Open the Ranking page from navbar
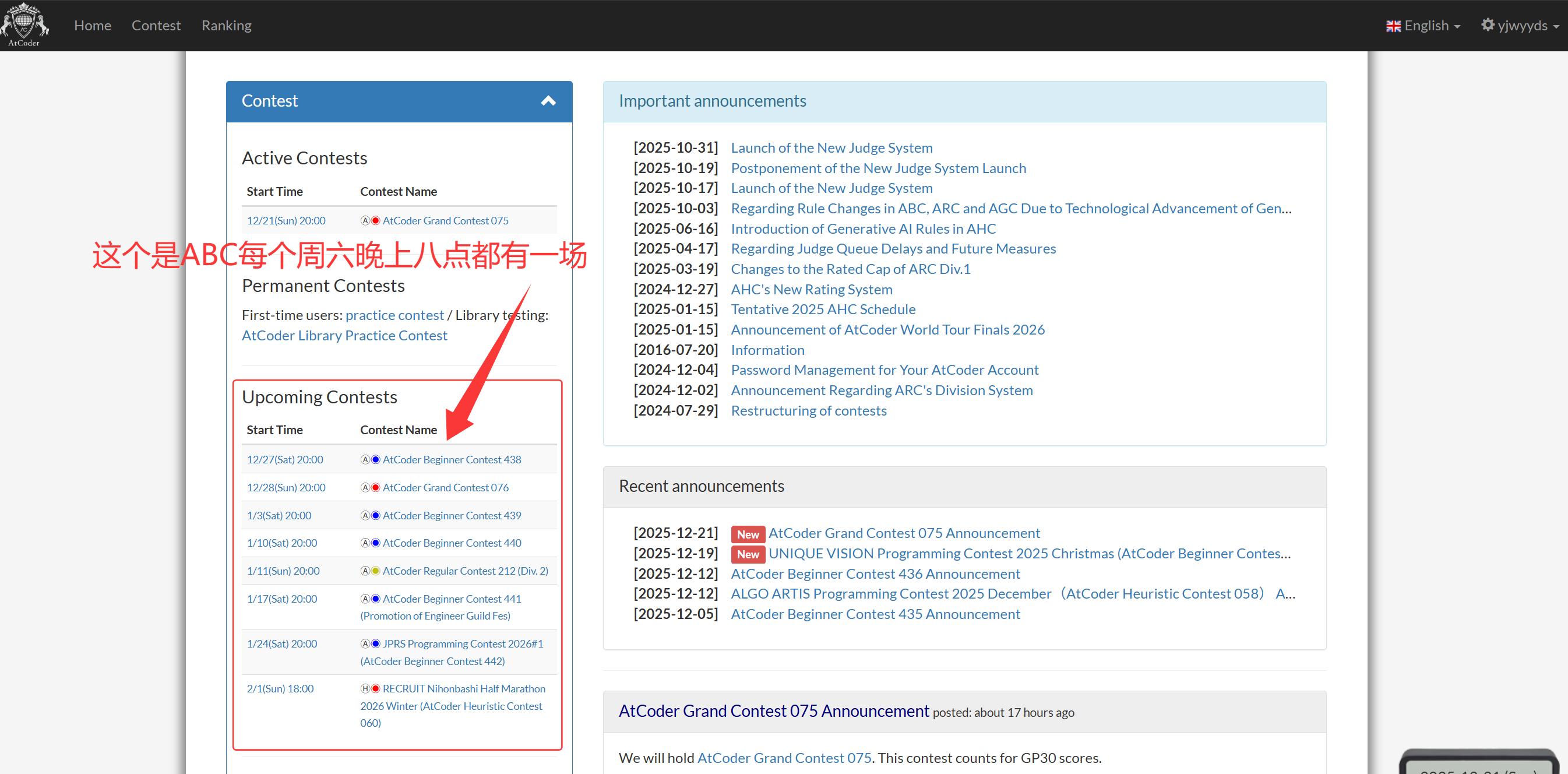Viewport: 1568px width, 774px height. tap(227, 26)
